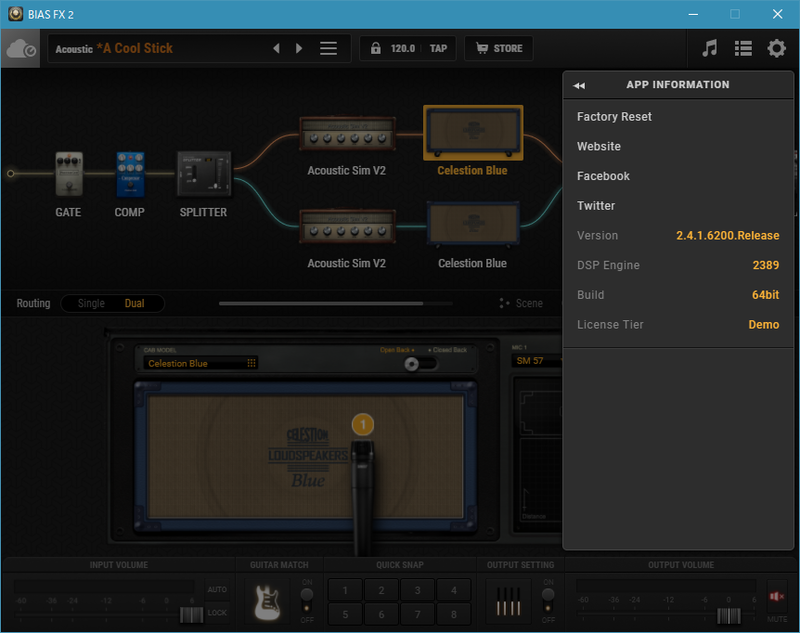The height and width of the screenshot is (633, 800).
Task: Select Quick Snap slot 3
Action: 417,590
